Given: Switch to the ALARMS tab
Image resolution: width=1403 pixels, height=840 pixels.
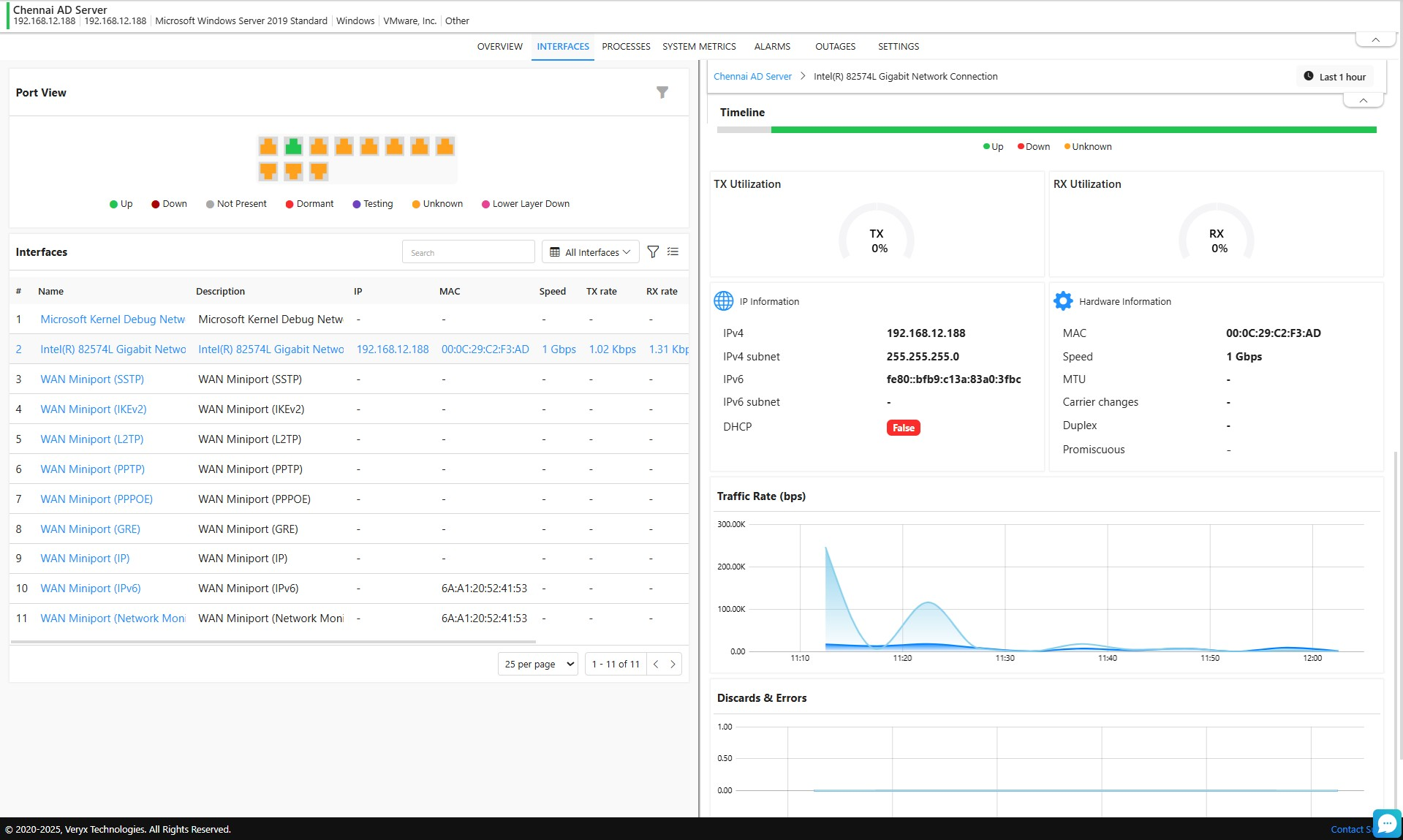Looking at the screenshot, I should point(772,47).
